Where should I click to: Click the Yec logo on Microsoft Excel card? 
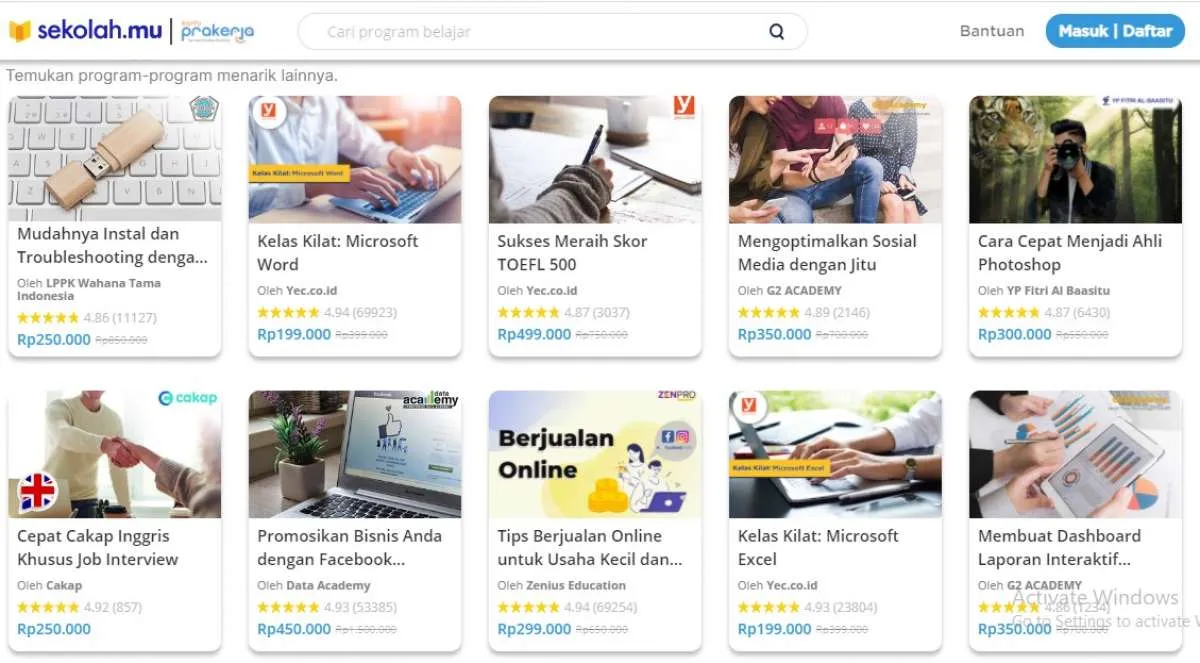(748, 406)
